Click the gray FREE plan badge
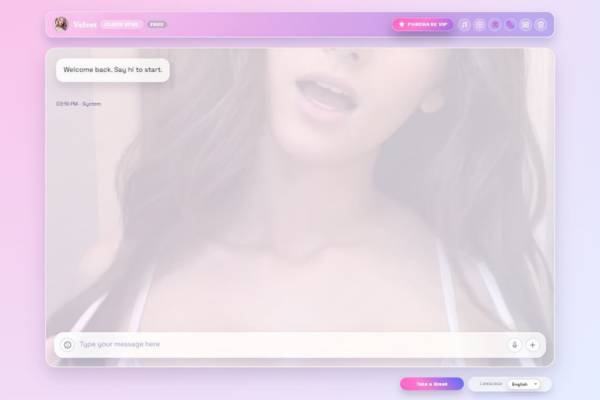The height and width of the screenshot is (400, 600). click(157, 24)
